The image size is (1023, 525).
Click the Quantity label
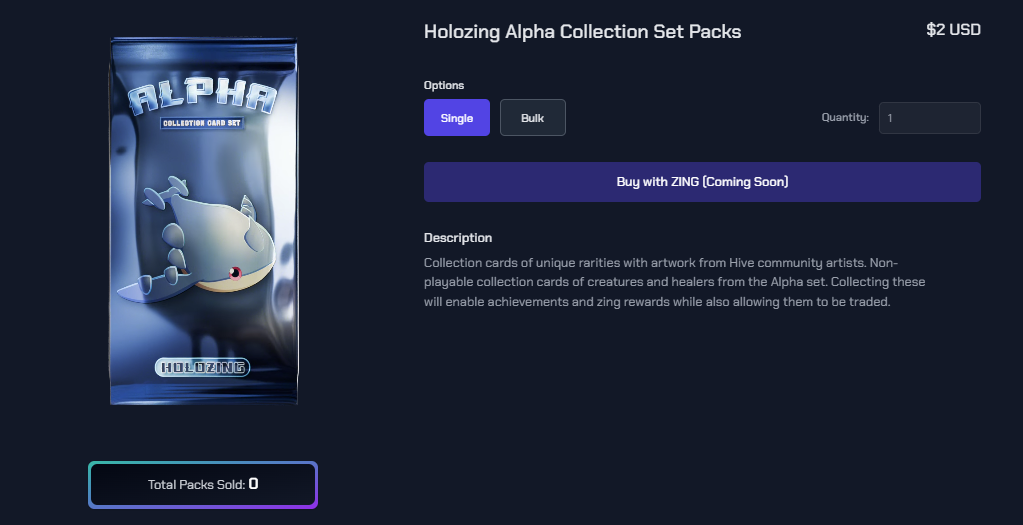point(845,118)
